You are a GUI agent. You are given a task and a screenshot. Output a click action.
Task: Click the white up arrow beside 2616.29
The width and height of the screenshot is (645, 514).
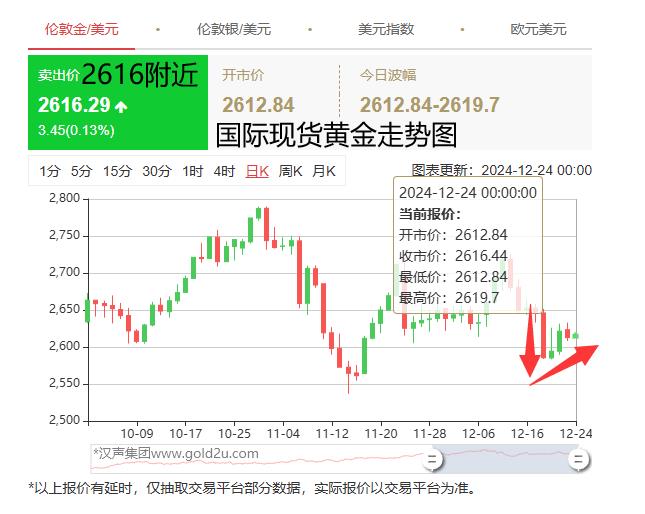(x=121, y=106)
